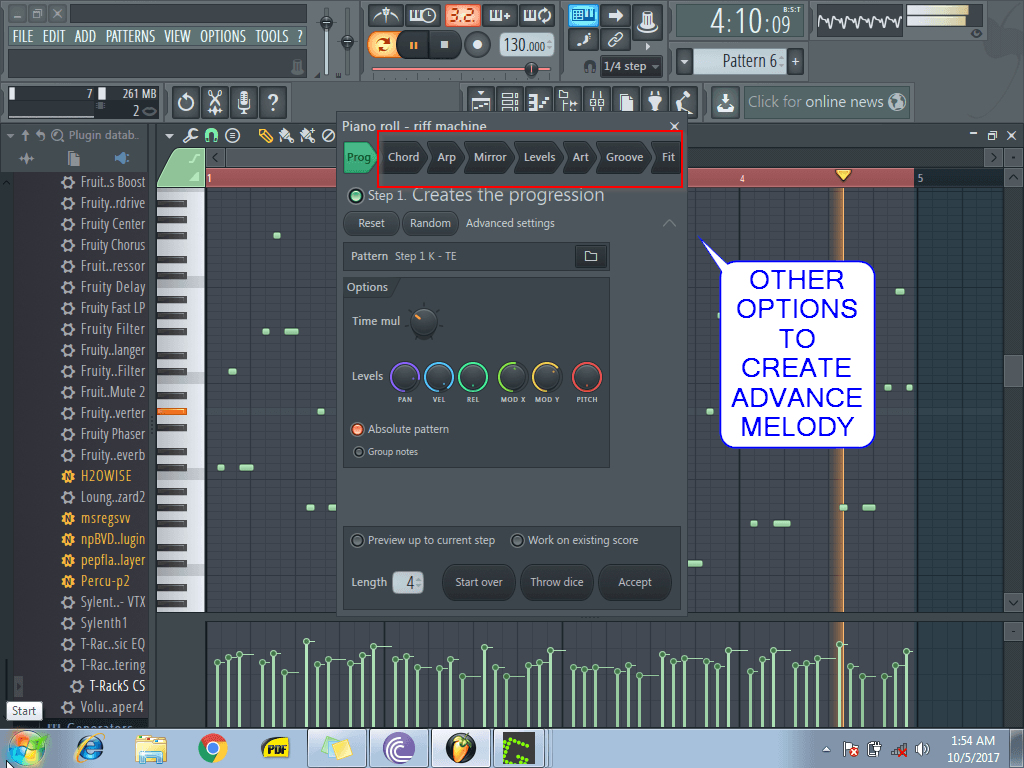Viewport: 1024px width, 768px height.
Task: Enable typing keyboard to piano icon
Action: coord(583,16)
